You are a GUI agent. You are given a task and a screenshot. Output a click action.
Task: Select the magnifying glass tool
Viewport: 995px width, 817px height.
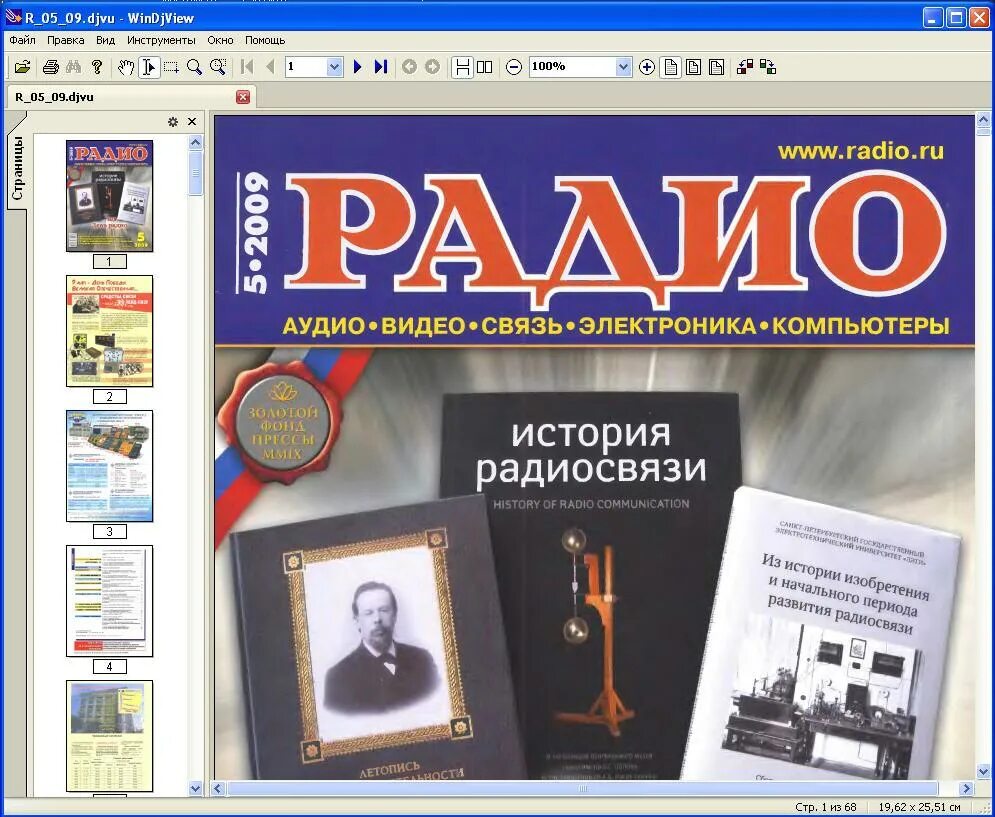pos(194,67)
